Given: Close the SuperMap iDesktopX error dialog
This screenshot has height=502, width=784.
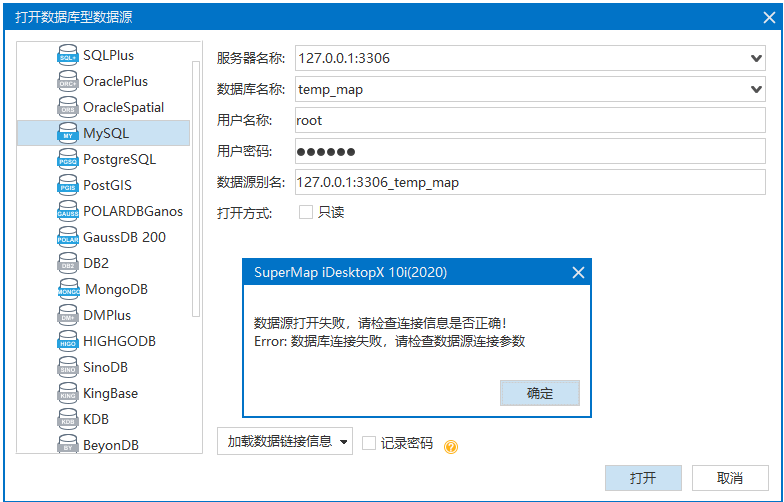Looking at the screenshot, I should (578, 272).
